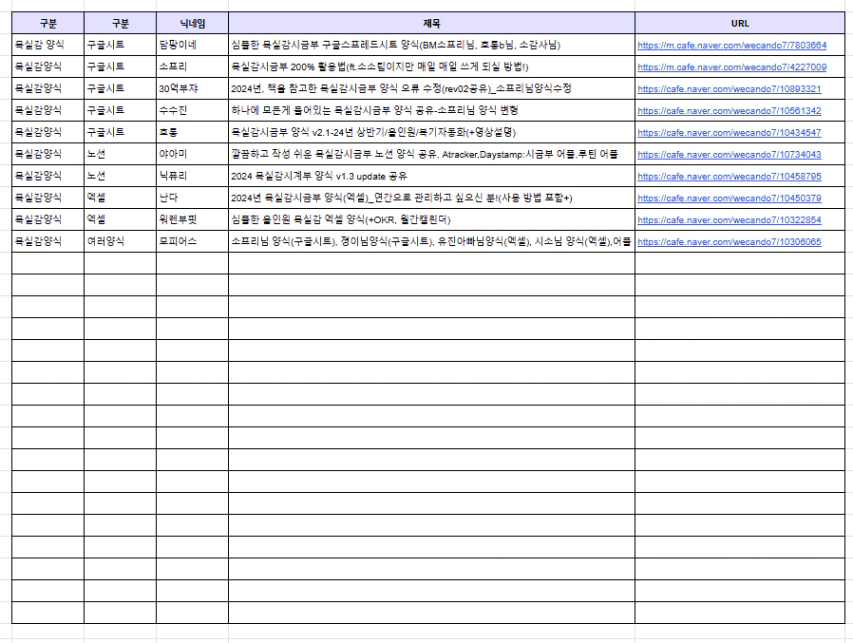Click the 여러양식 category cell

(x=120, y=241)
